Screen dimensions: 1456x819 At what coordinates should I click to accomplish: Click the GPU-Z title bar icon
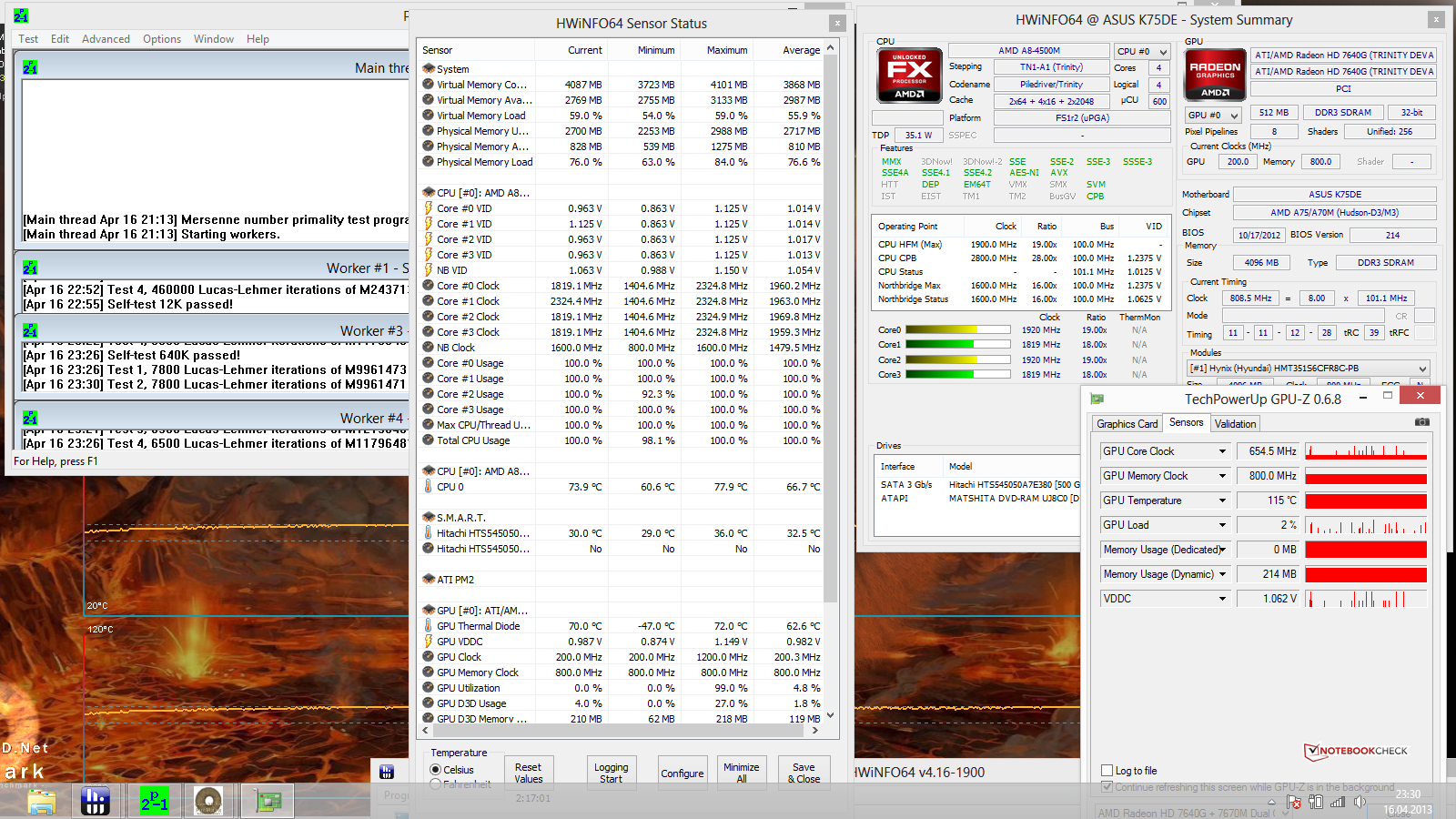pyautogui.click(x=1097, y=399)
